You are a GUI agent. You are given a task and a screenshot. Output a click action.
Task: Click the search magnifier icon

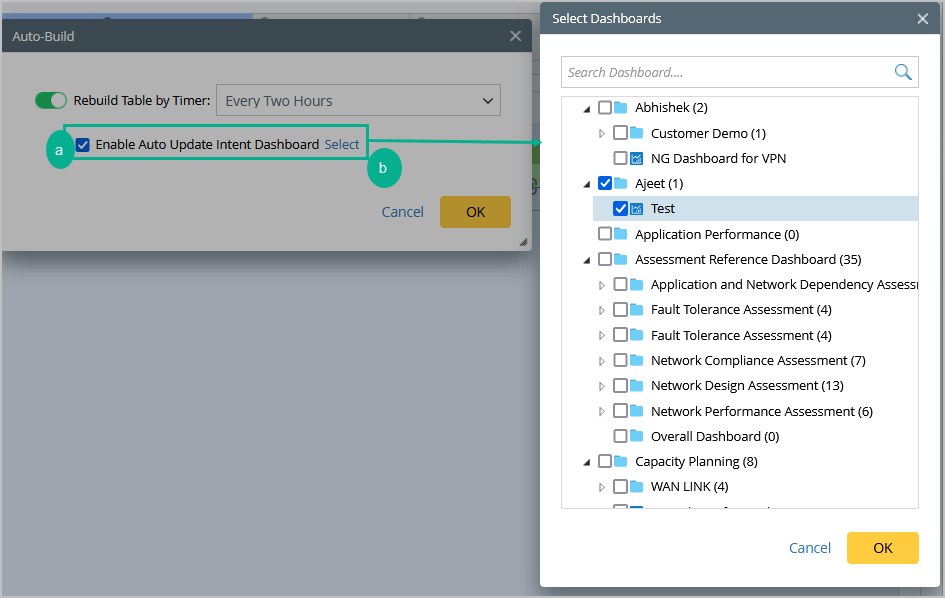point(903,72)
